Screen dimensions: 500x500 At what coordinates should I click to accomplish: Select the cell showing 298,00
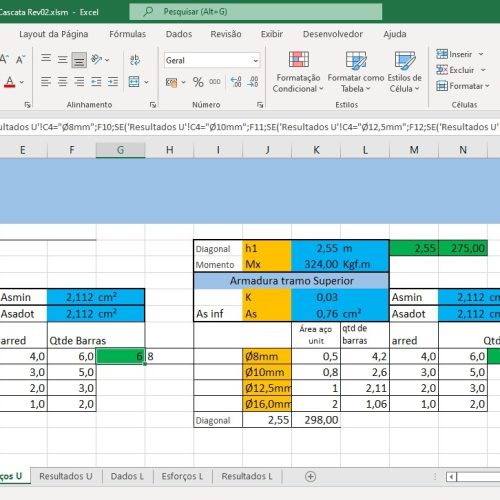[316, 420]
